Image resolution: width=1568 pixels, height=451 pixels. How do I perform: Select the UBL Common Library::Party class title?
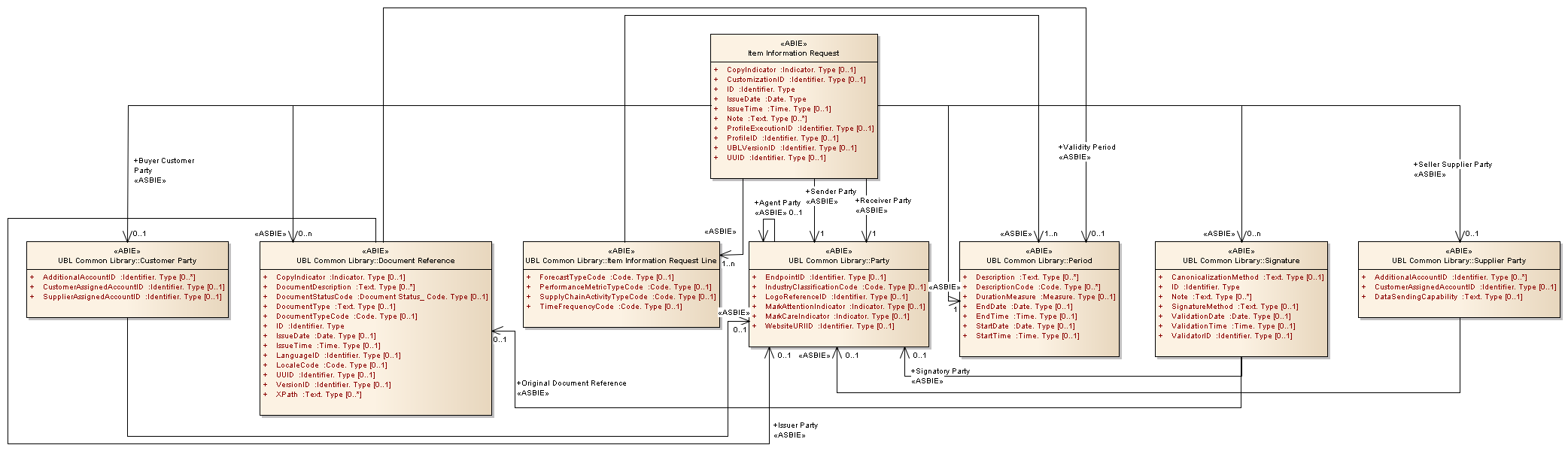point(838,261)
